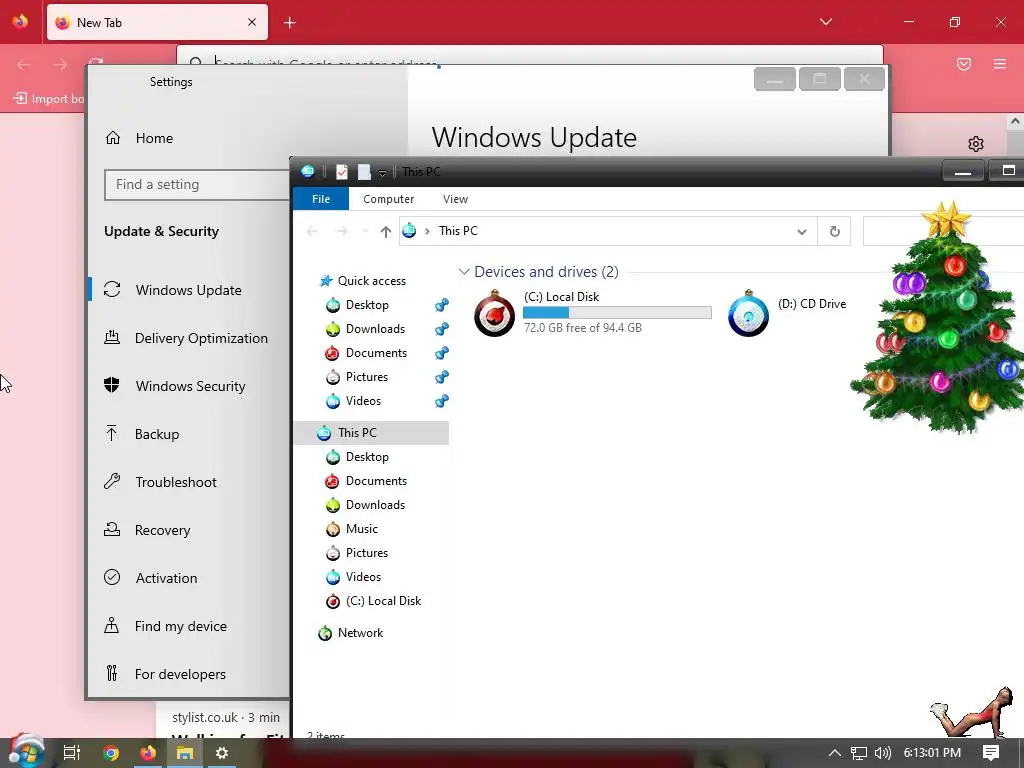Screen dimensions: 1024x768
Task: Open the (C:) Local Disk drive icon
Action: pyautogui.click(x=494, y=313)
